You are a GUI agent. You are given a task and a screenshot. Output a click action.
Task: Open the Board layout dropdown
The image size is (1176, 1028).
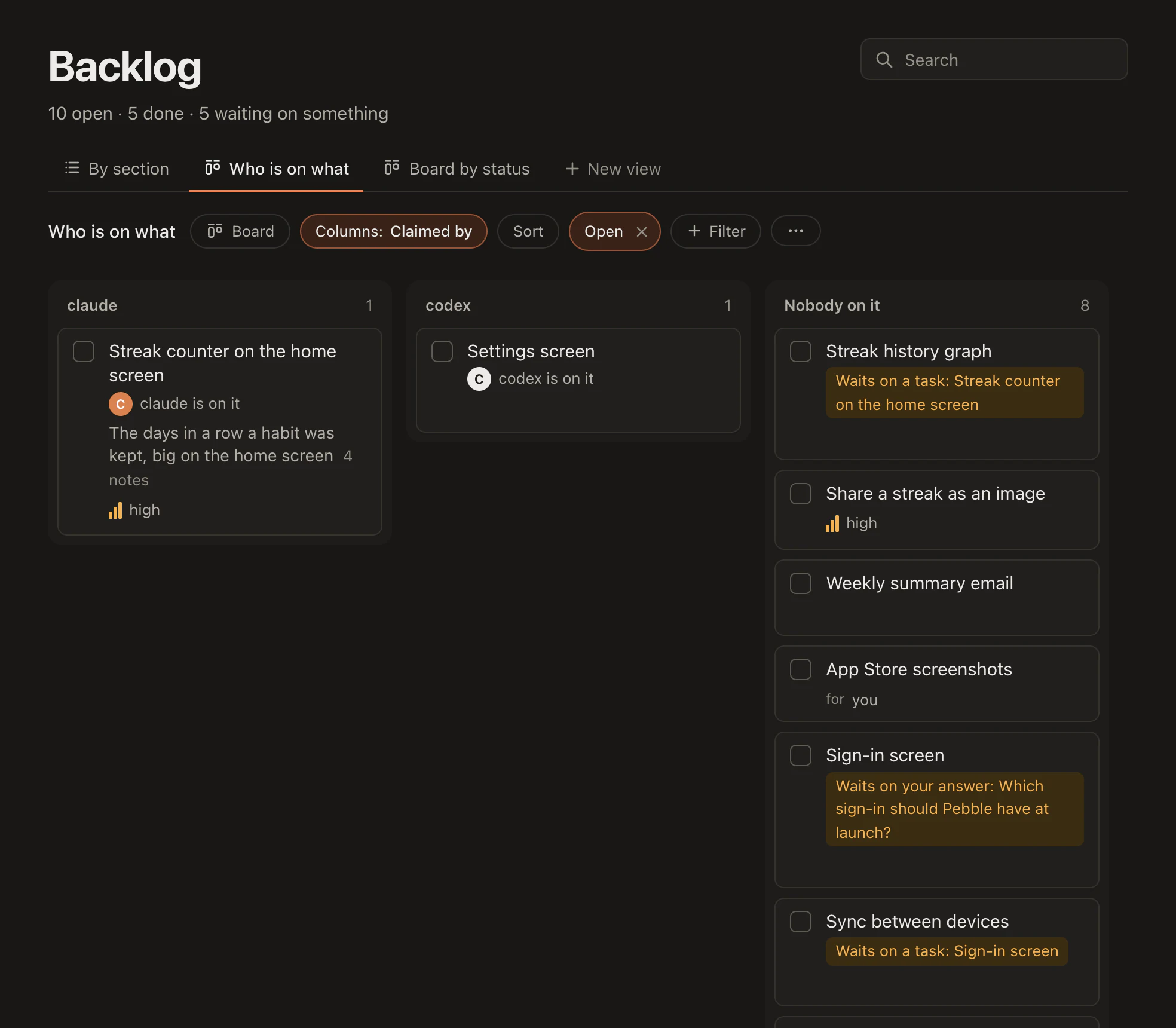coord(240,231)
